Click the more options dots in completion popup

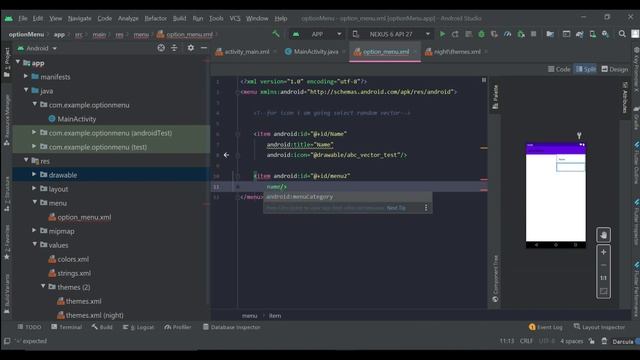click(426, 208)
